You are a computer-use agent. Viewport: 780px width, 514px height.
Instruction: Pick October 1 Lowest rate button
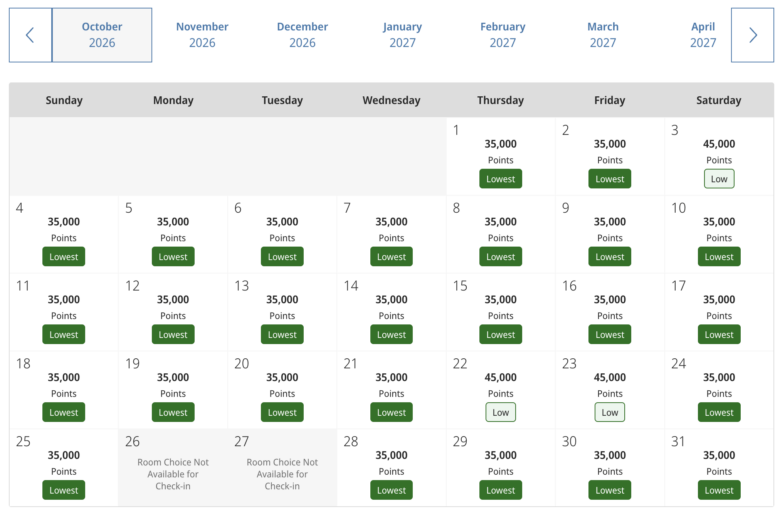[500, 179]
